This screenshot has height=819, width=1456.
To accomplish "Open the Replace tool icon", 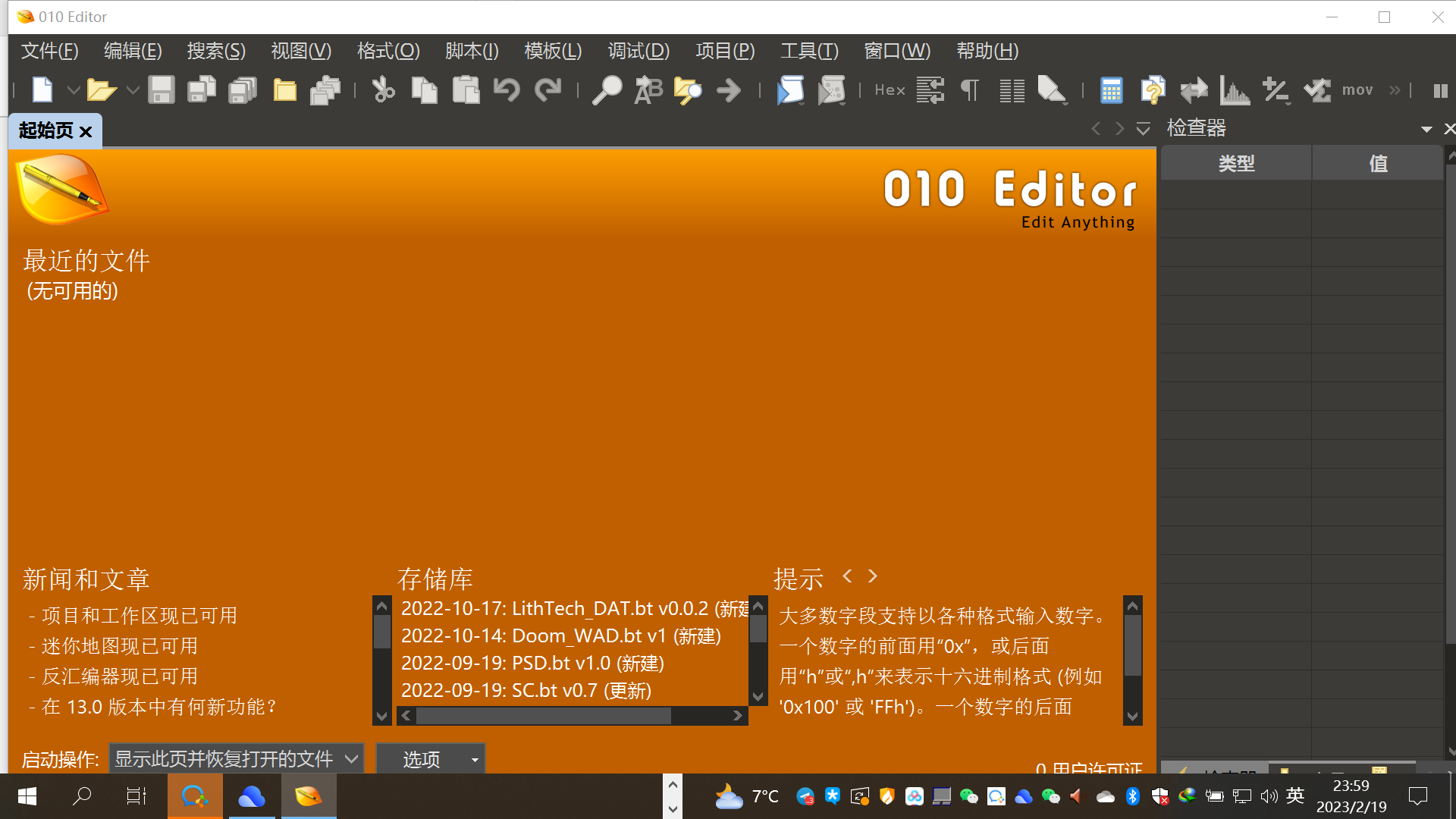I will pyautogui.click(x=648, y=90).
